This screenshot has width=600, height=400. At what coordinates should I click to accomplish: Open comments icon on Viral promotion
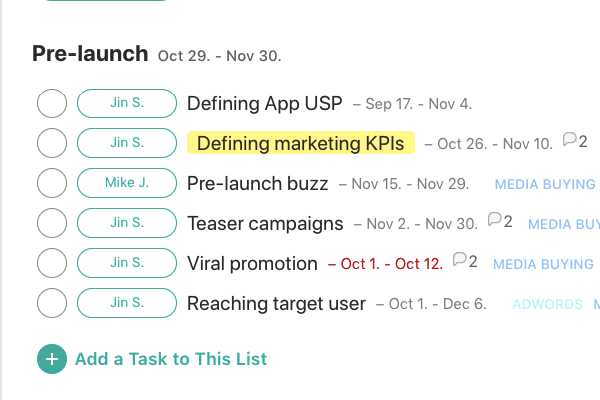click(460, 260)
